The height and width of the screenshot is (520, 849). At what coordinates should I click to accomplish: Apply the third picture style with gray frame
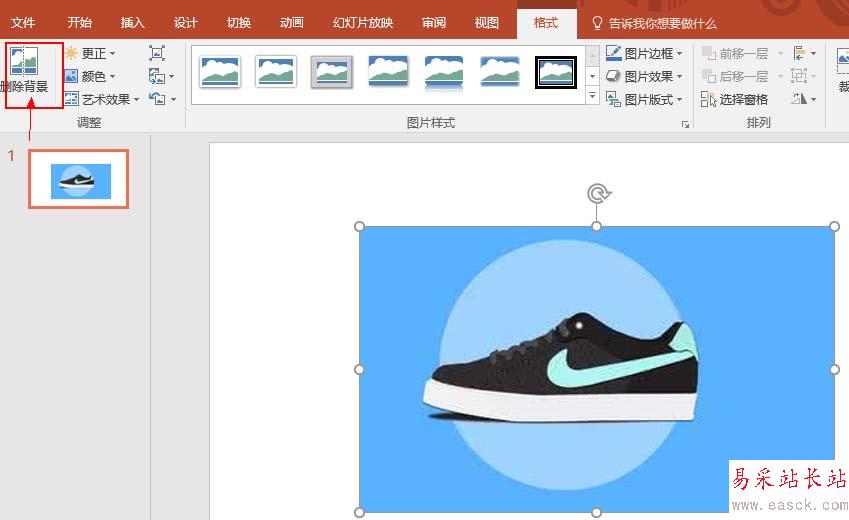[332, 72]
